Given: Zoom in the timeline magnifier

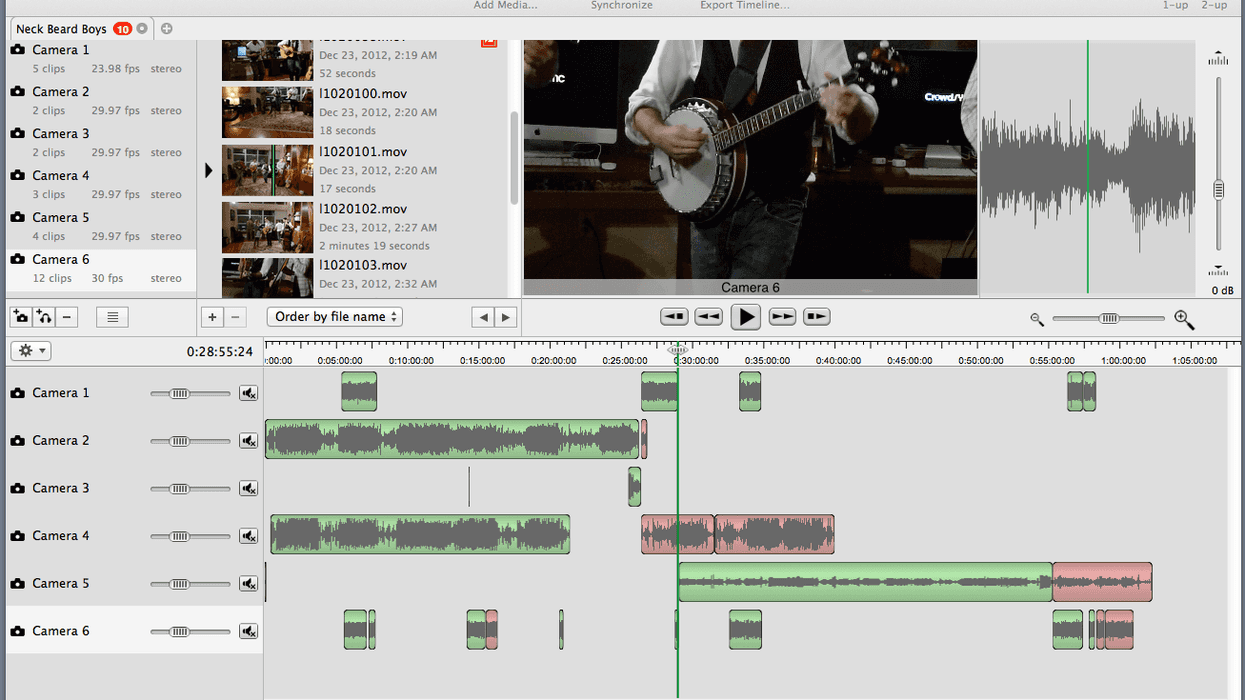Looking at the screenshot, I should pyautogui.click(x=1184, y=319).
